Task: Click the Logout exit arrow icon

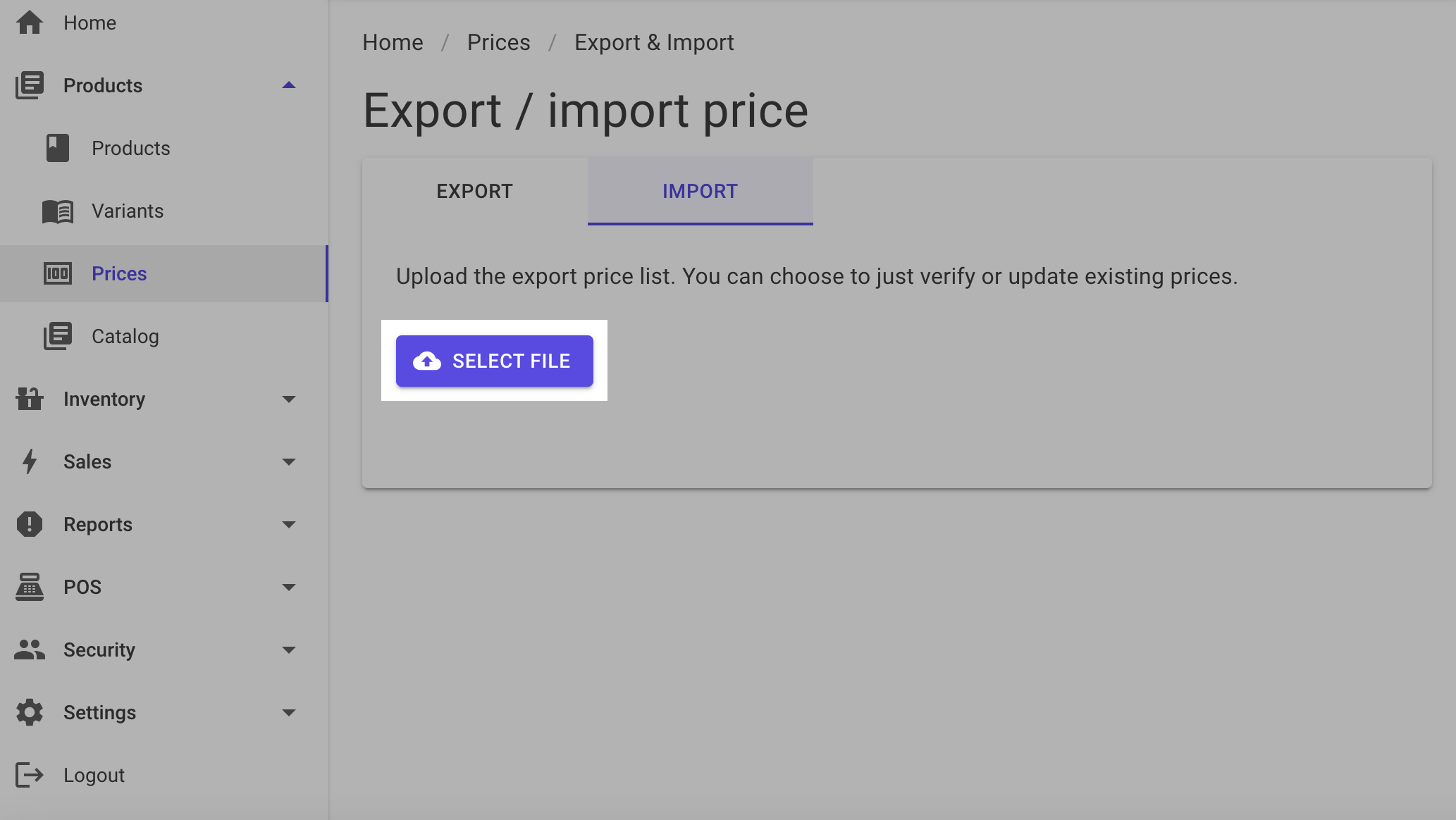Action: pos(30,775)
